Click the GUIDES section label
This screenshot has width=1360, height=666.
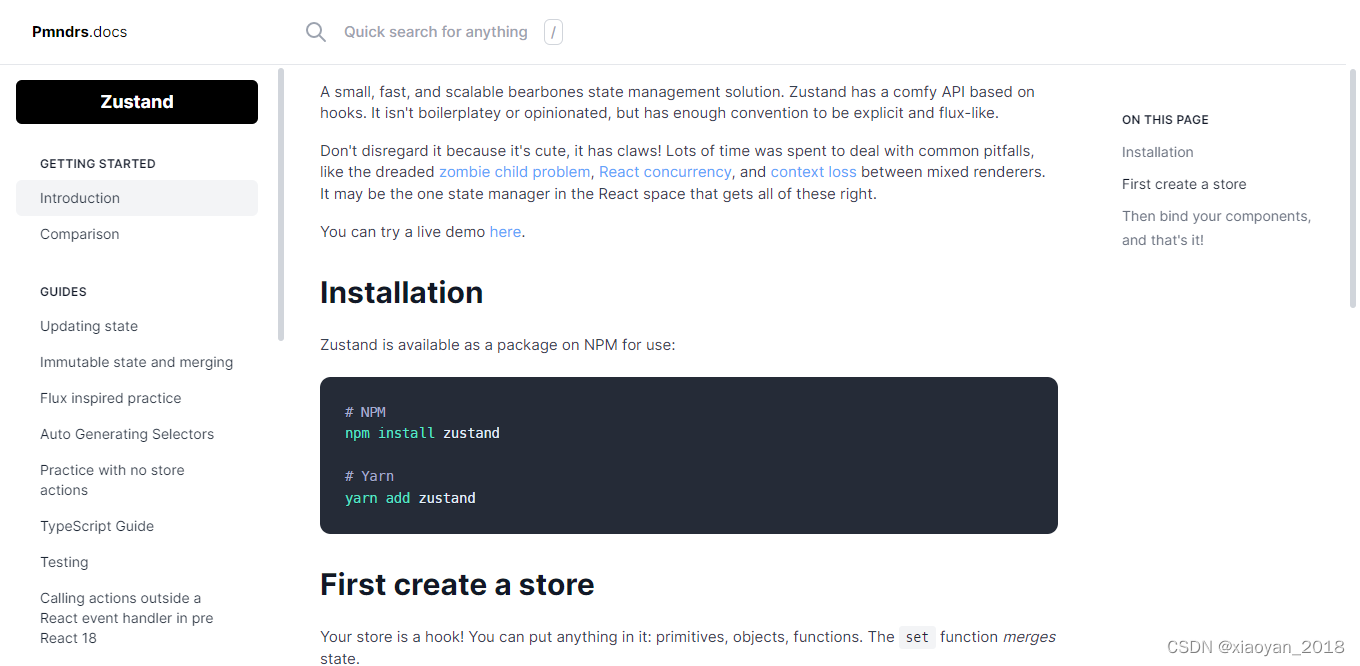point(63,291)
